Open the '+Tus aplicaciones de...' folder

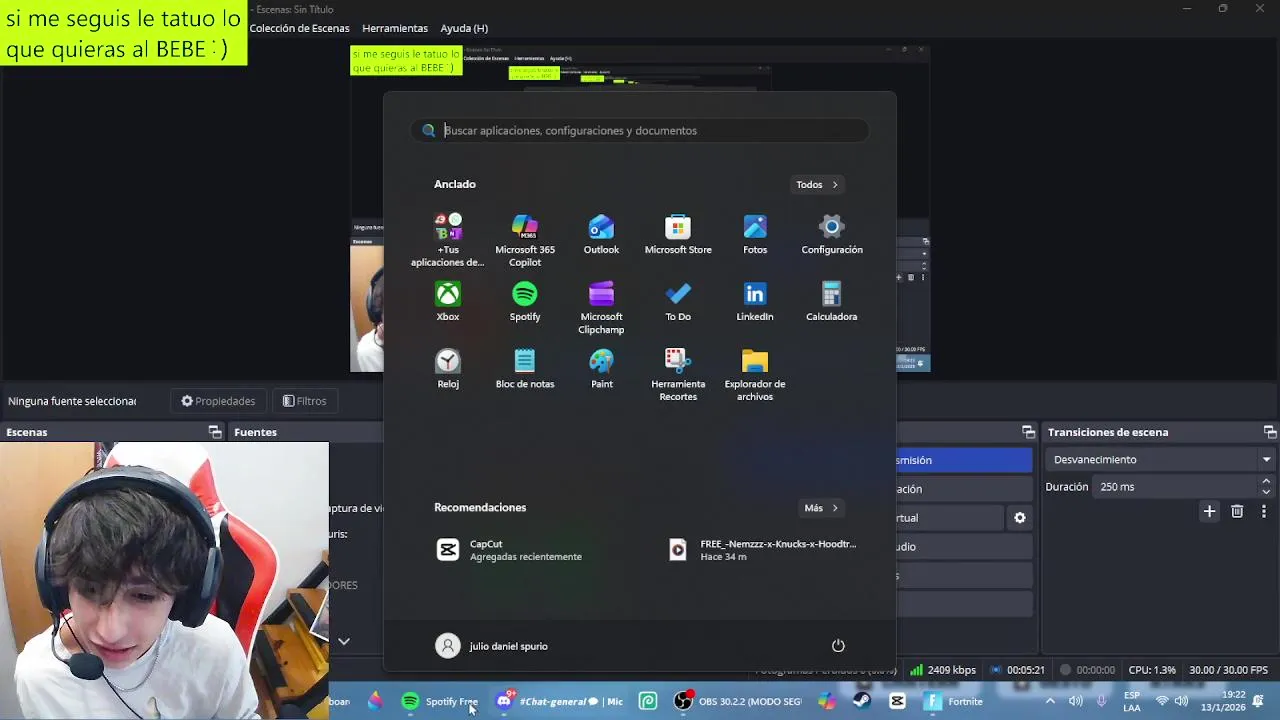coord(448,240)
